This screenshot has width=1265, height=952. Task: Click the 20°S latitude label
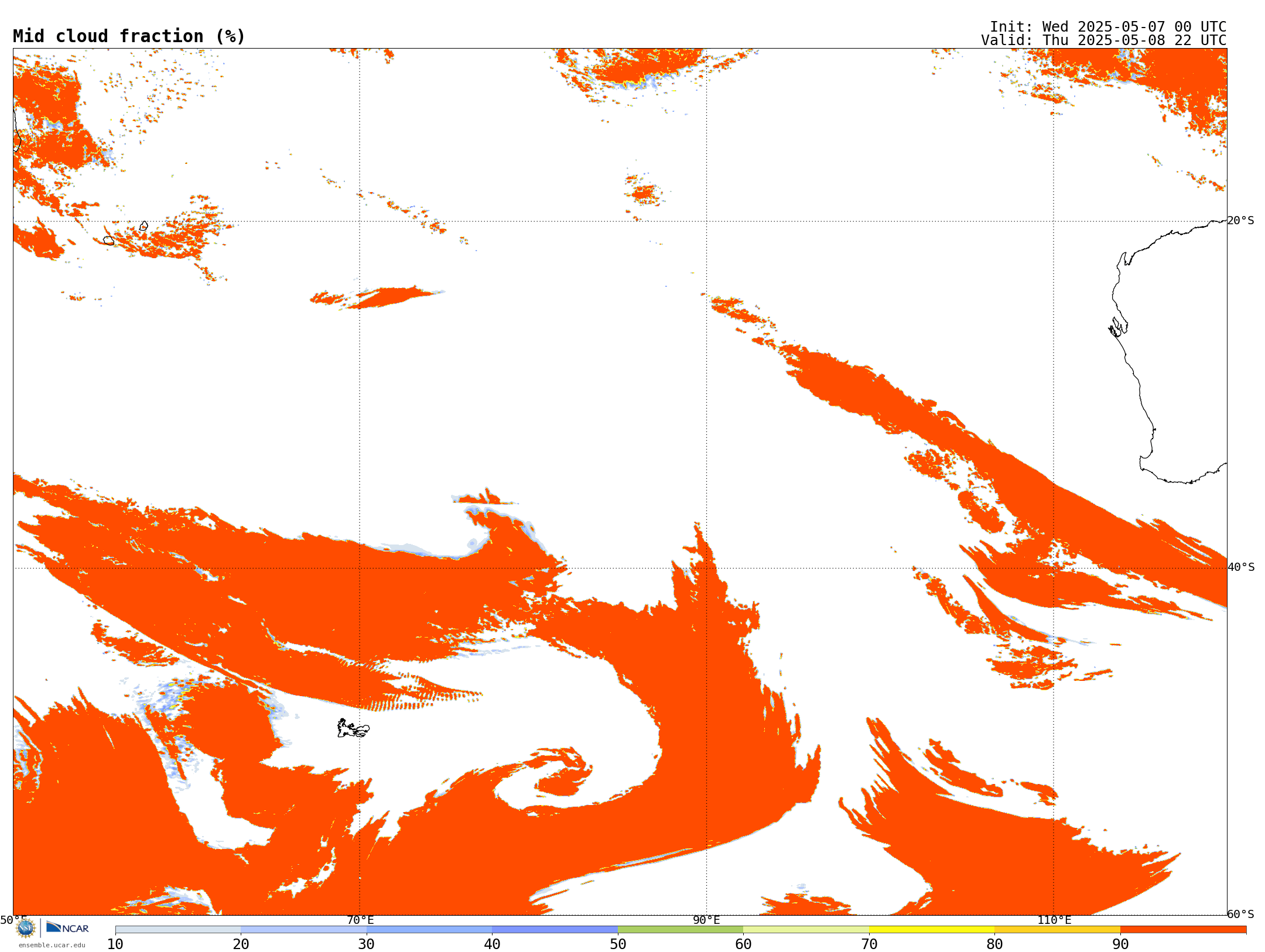pyautogui.click(x=1241, y=221)
